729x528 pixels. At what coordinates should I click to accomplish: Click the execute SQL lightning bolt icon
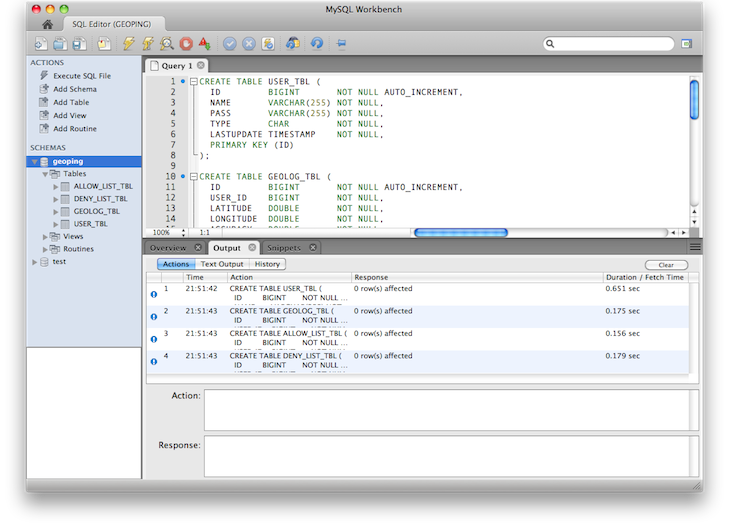128,44
